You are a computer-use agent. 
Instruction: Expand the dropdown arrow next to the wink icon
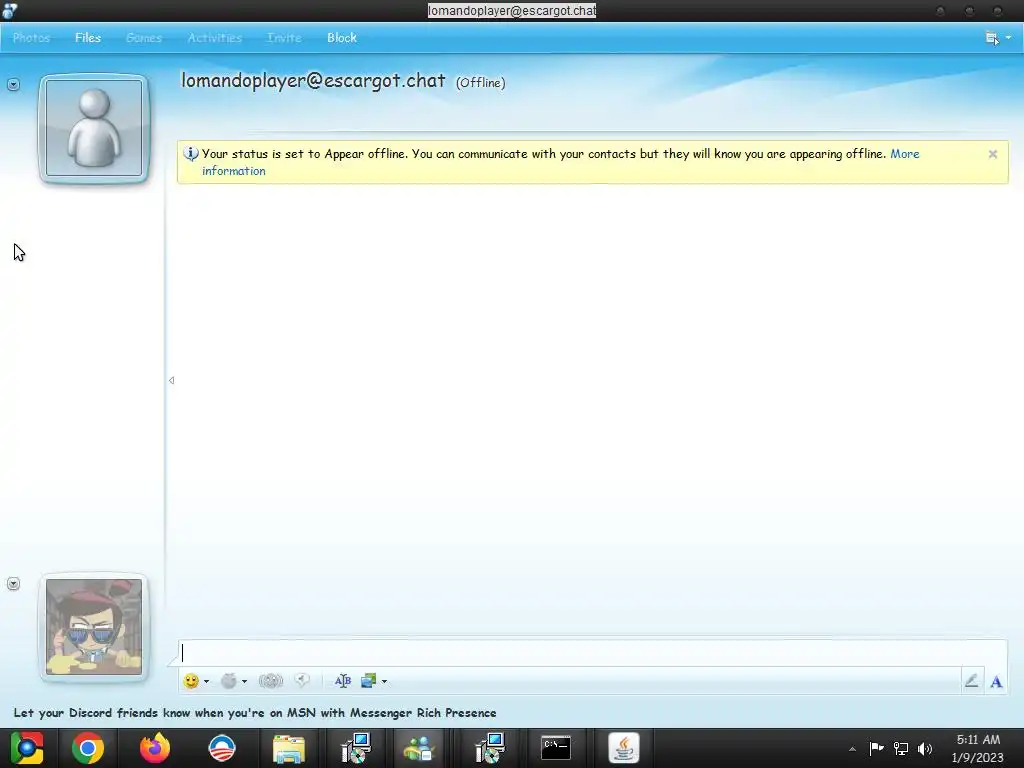tap(244, 682)
